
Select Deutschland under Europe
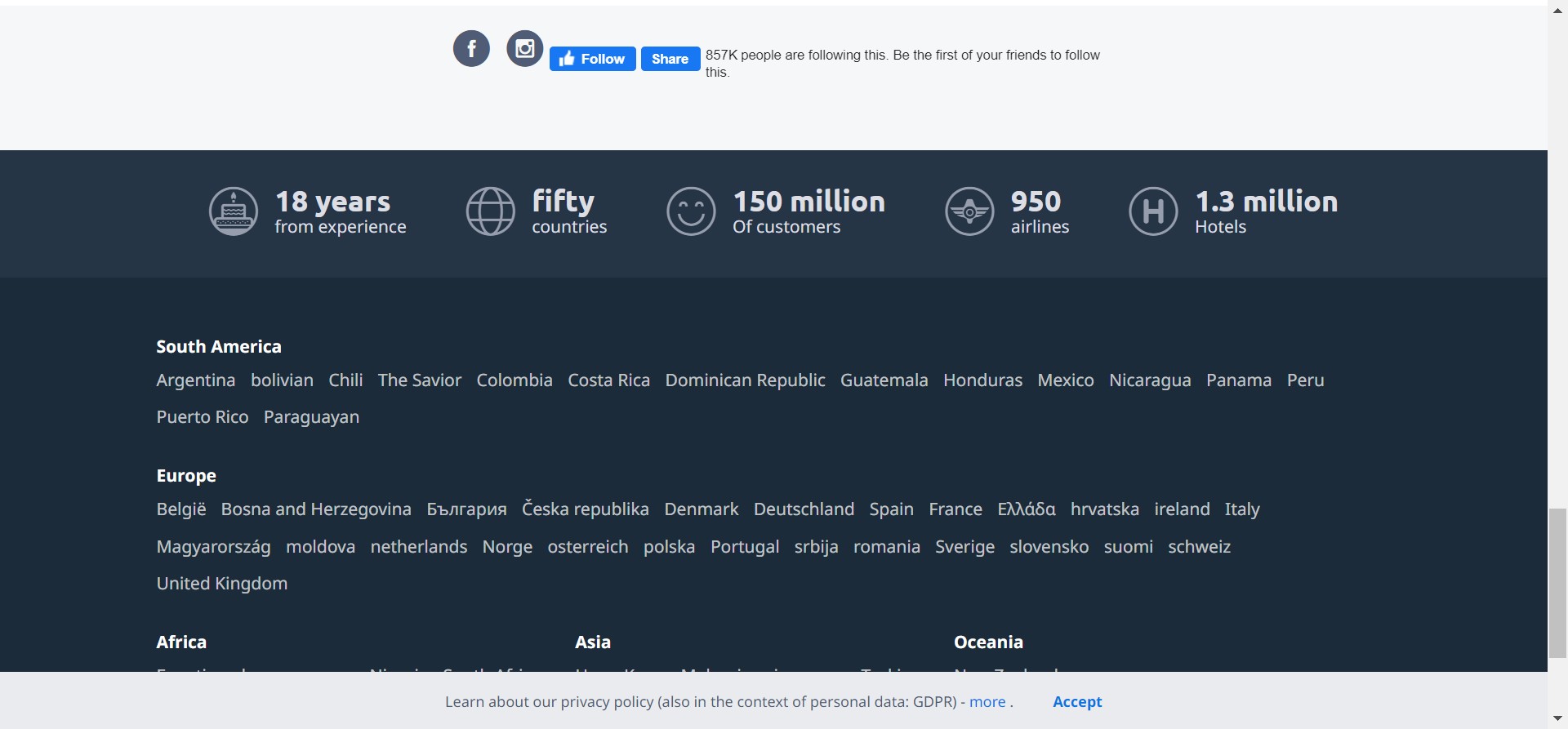click(804, 509)
